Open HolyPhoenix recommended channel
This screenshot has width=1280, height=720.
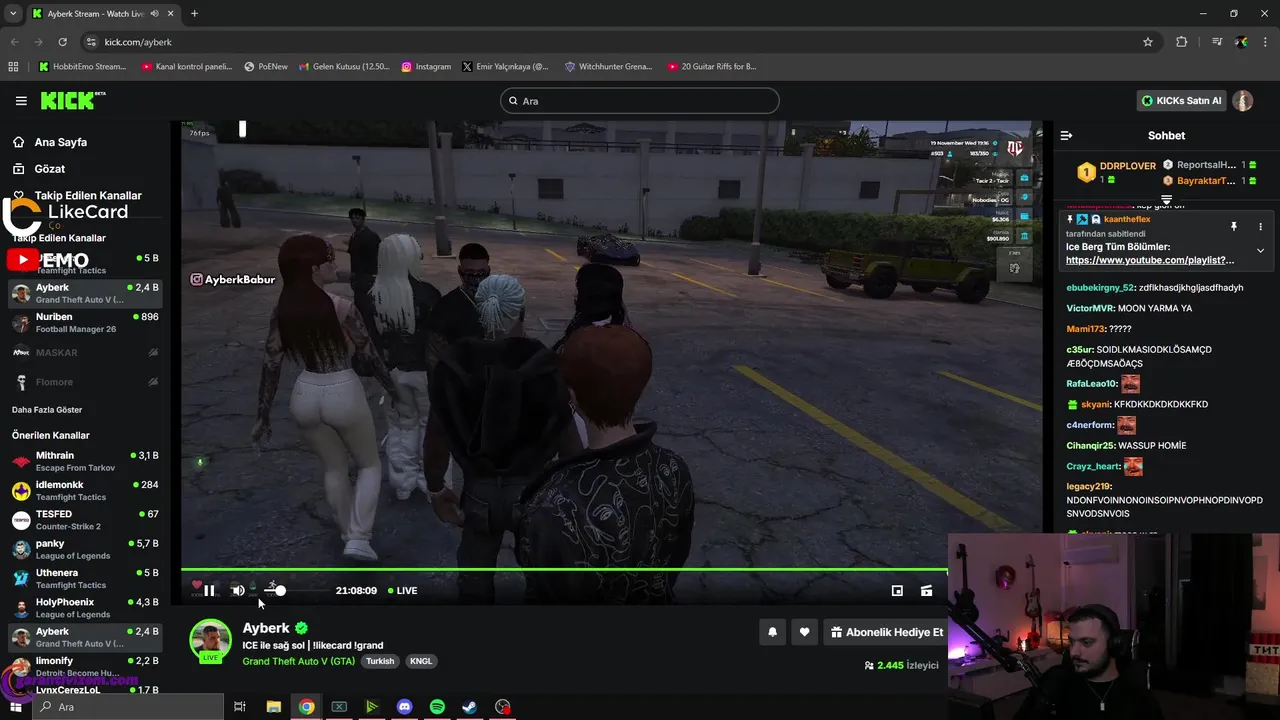[85, 608]
